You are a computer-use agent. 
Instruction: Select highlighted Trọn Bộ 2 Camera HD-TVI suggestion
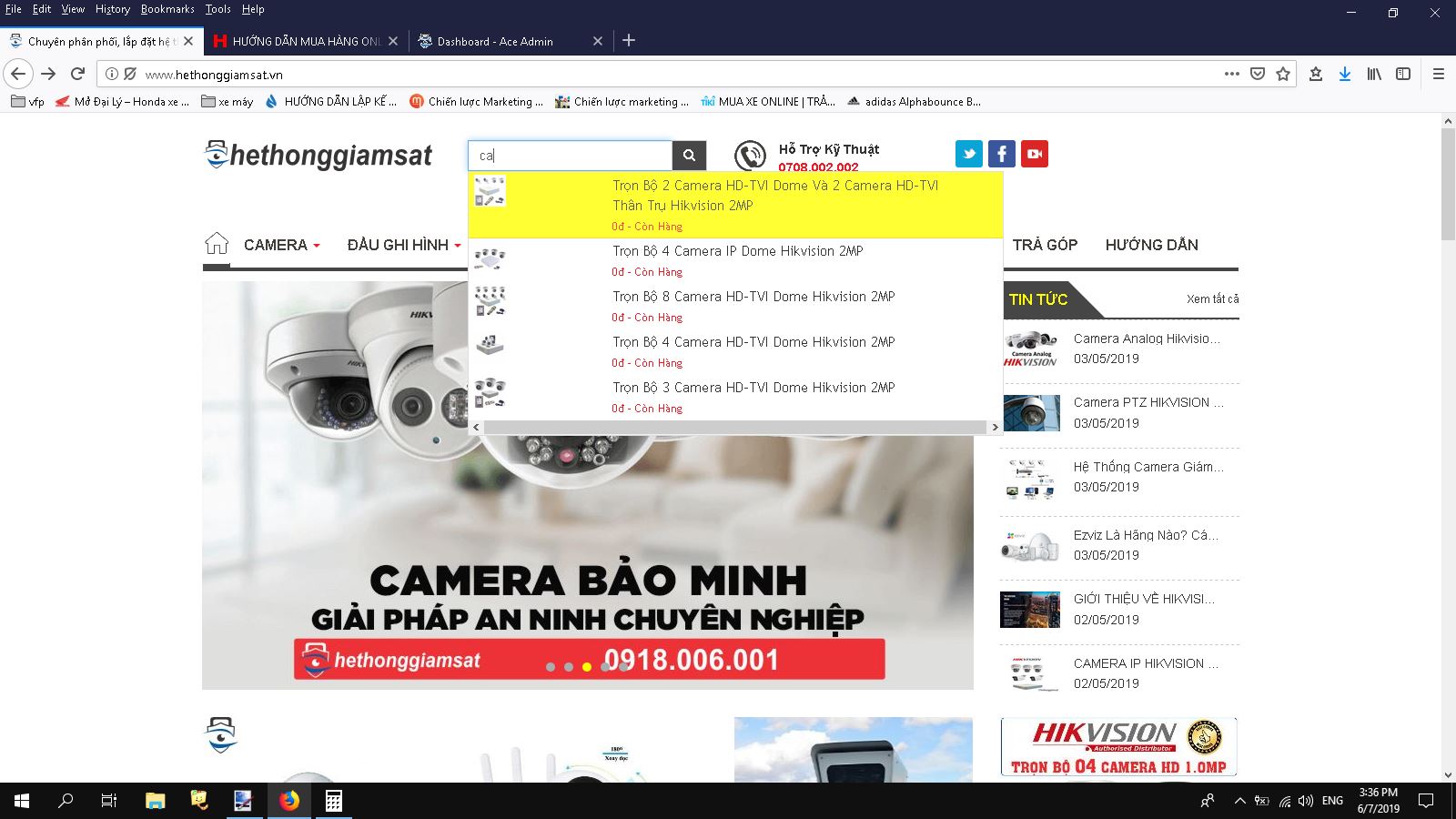[x=735, y=205]
